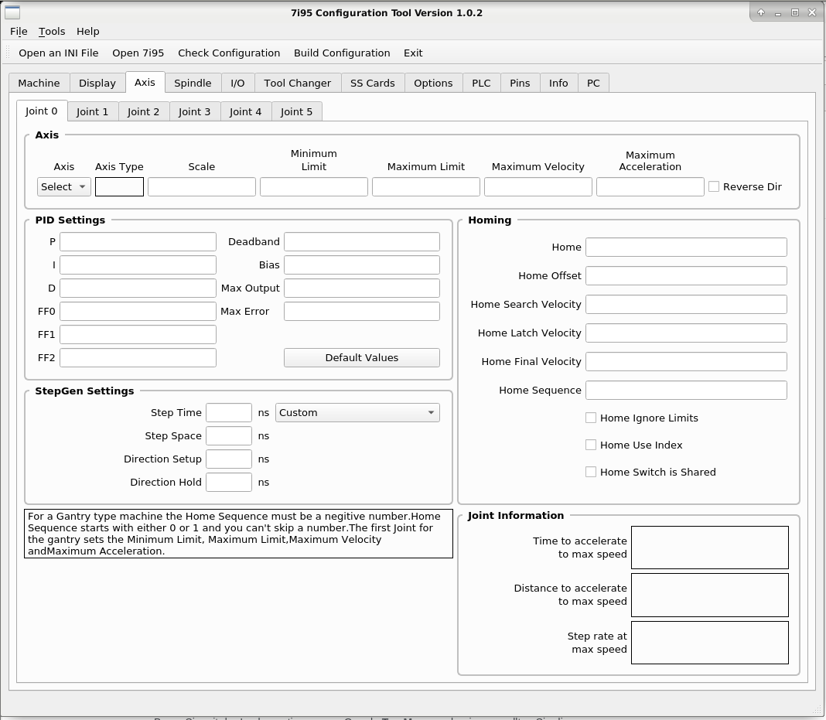
Task: Click the D gain input field
Action: (138, 288)
